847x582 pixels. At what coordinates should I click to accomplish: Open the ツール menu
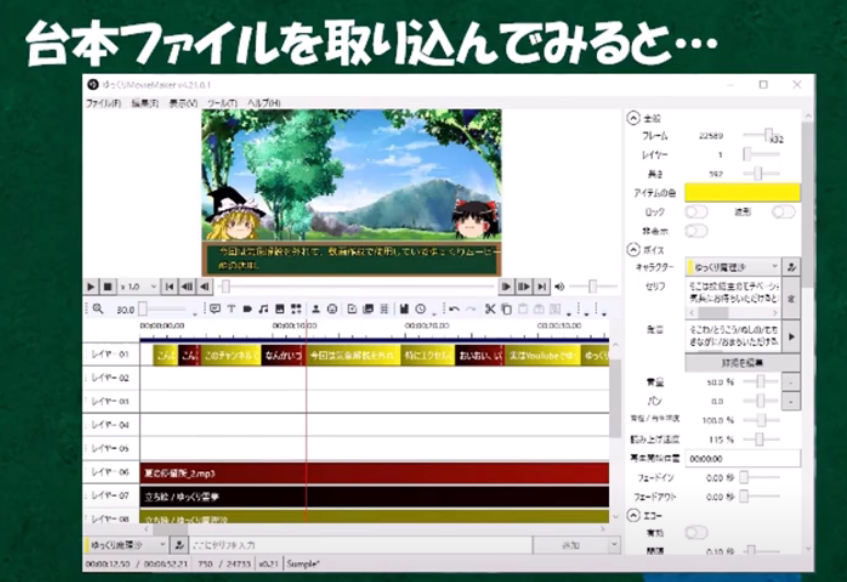pyautogui.click(x=223, y=103)
